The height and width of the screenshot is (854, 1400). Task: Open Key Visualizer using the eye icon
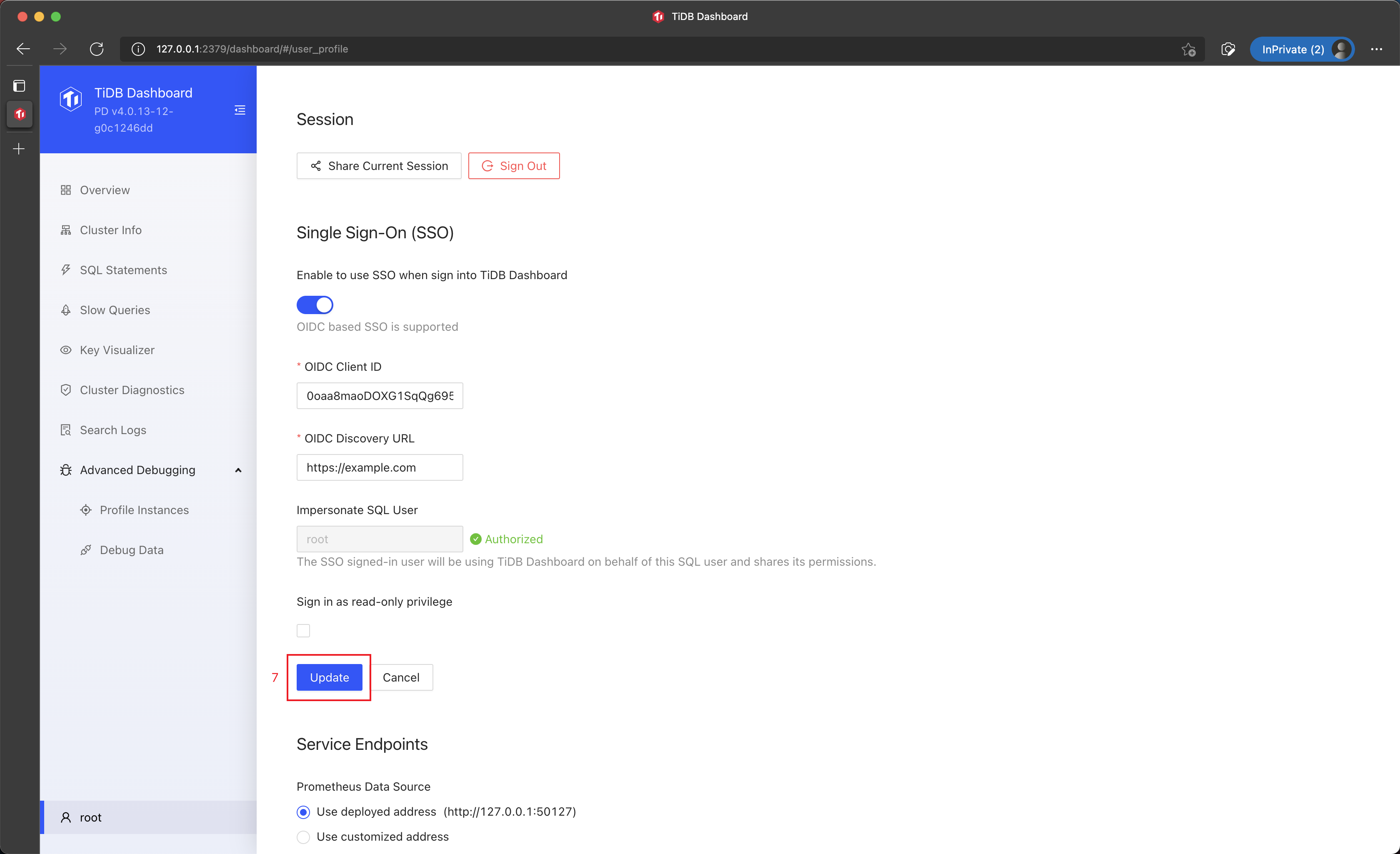point(66,350)
